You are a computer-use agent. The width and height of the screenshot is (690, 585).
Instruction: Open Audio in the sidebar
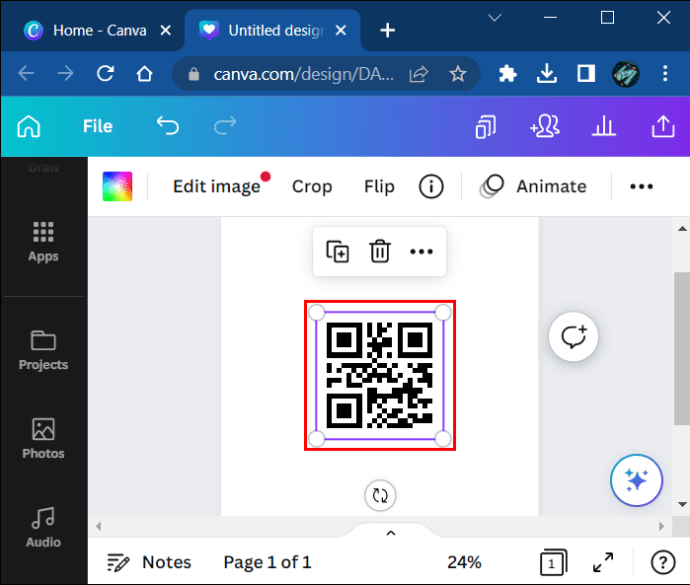[x=43, y=527]
